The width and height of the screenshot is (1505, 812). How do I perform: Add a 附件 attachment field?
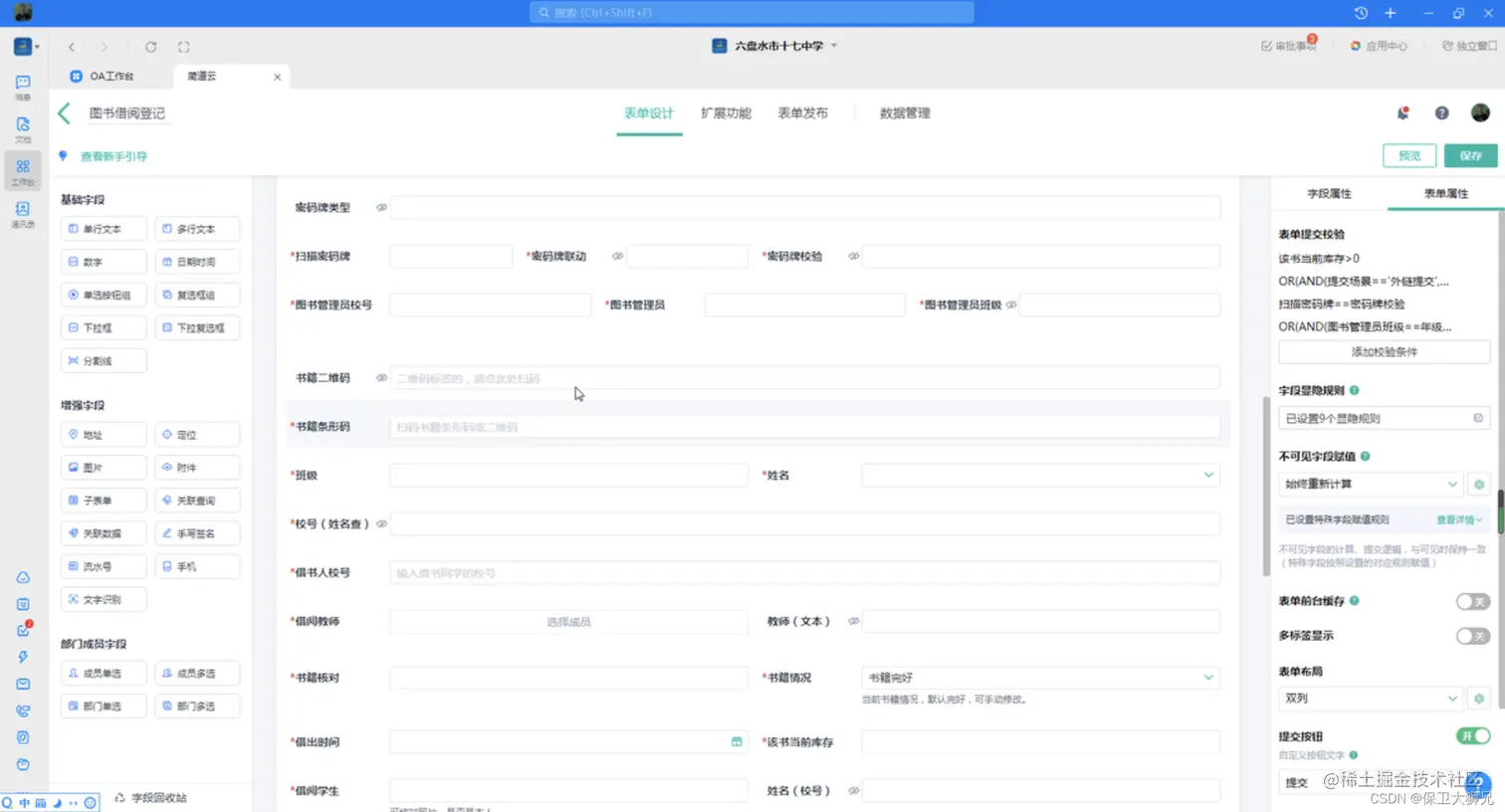click(197, 468)
